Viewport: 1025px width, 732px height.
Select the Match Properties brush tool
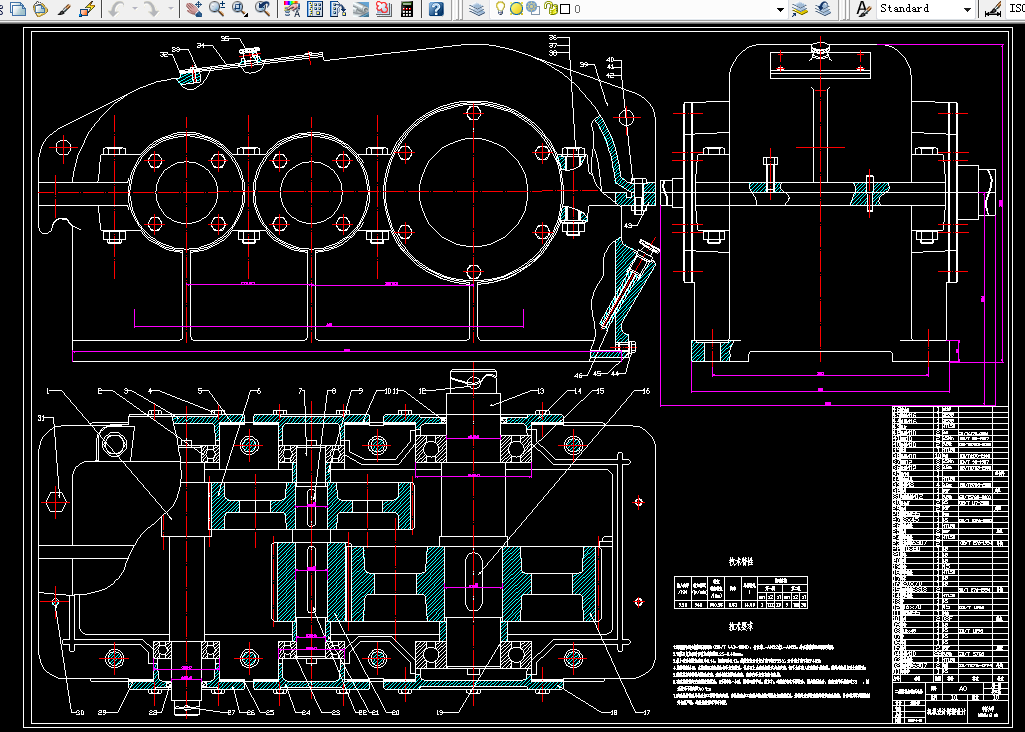tap(64, 8)
